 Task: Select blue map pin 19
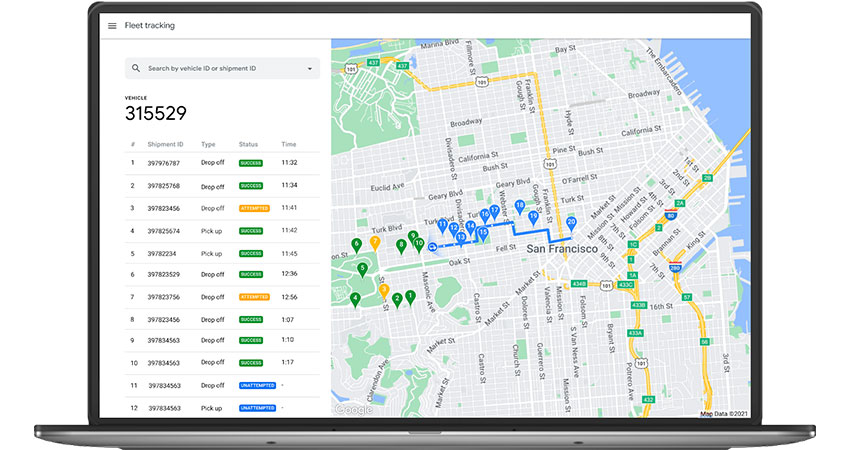(533, 218)
